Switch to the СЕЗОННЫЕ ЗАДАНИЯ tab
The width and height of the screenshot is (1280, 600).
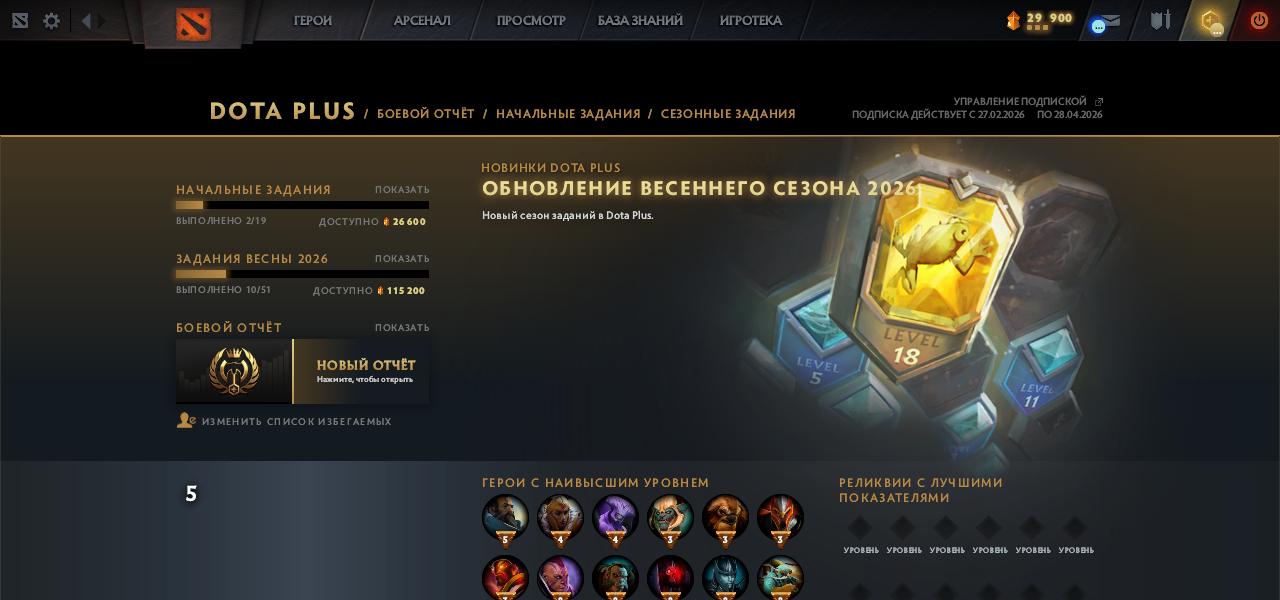(x=728, y=114)
